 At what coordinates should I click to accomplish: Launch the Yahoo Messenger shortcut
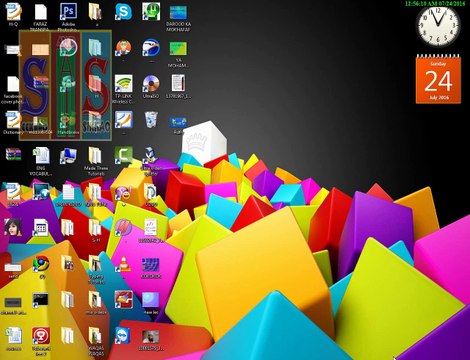(123, 193)
